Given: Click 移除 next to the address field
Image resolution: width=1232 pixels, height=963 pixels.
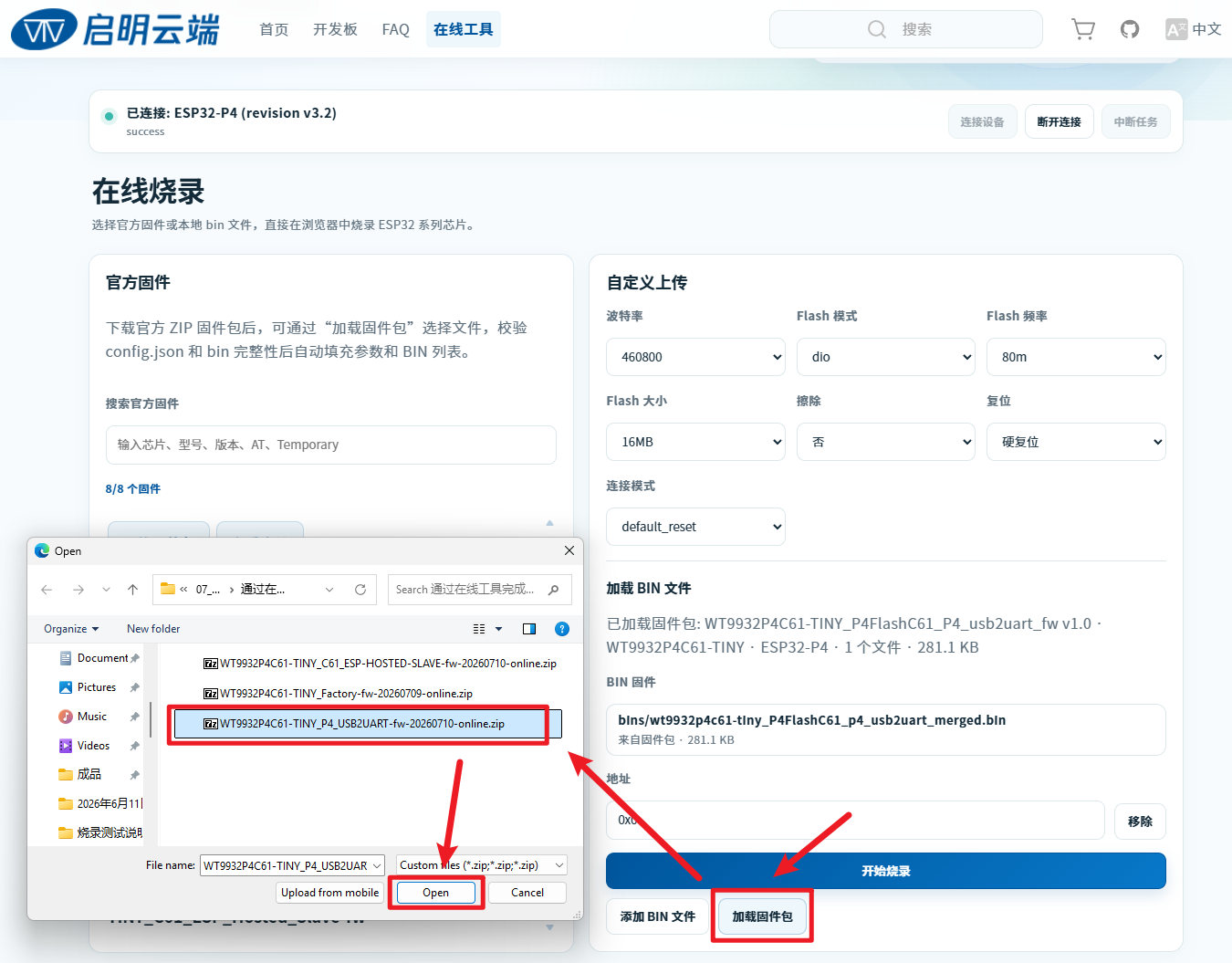Looking at the screenshot, I should (1140, 821).
